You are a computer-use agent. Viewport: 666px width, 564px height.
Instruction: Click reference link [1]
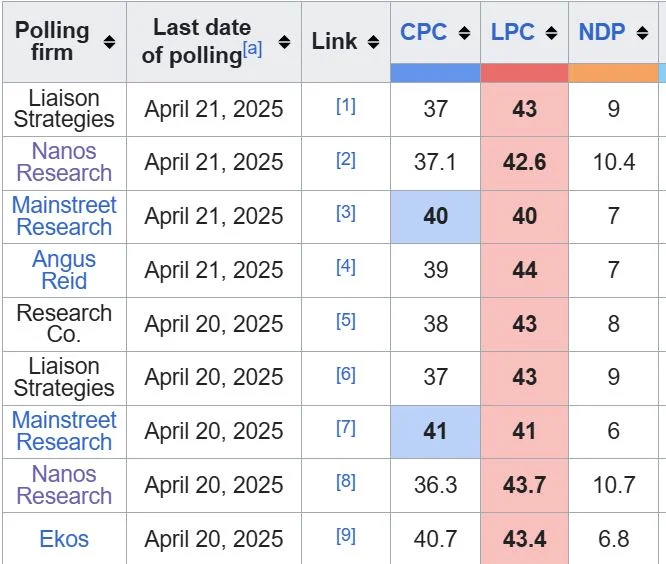(x=345, y=105)
